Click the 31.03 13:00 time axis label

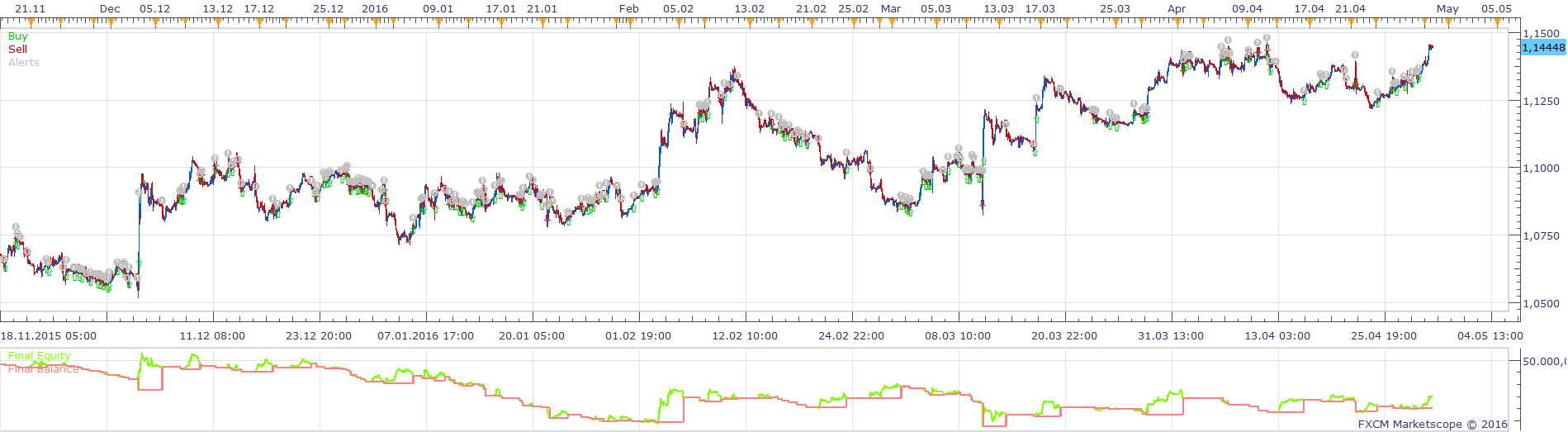pos(1171,336)
